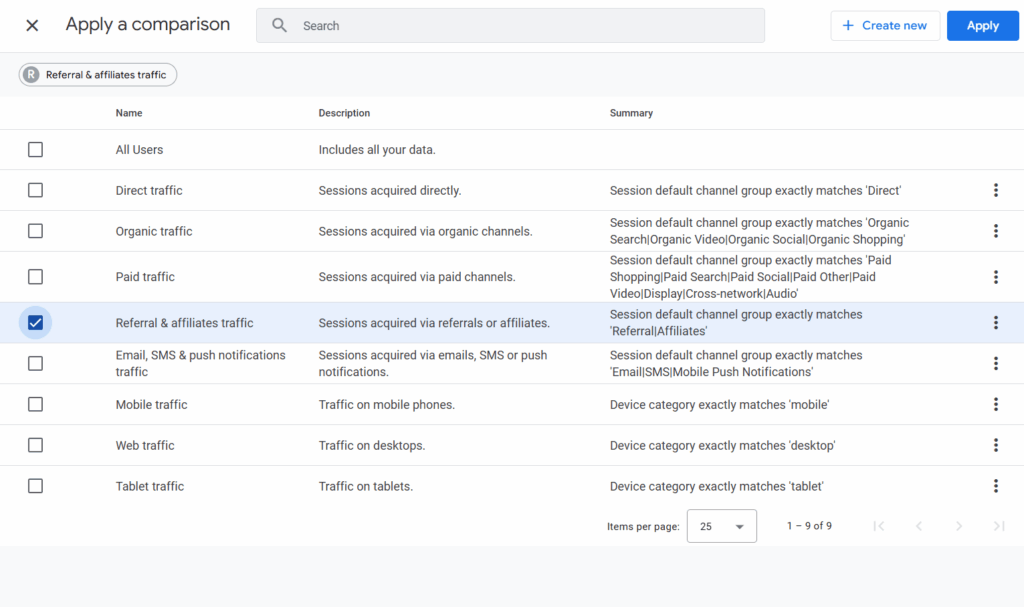This screenshot has width=1024, height=607.
Task: Click 'Sessions acquired via referrals or affiliates.' text
Action: pos(434,323)
